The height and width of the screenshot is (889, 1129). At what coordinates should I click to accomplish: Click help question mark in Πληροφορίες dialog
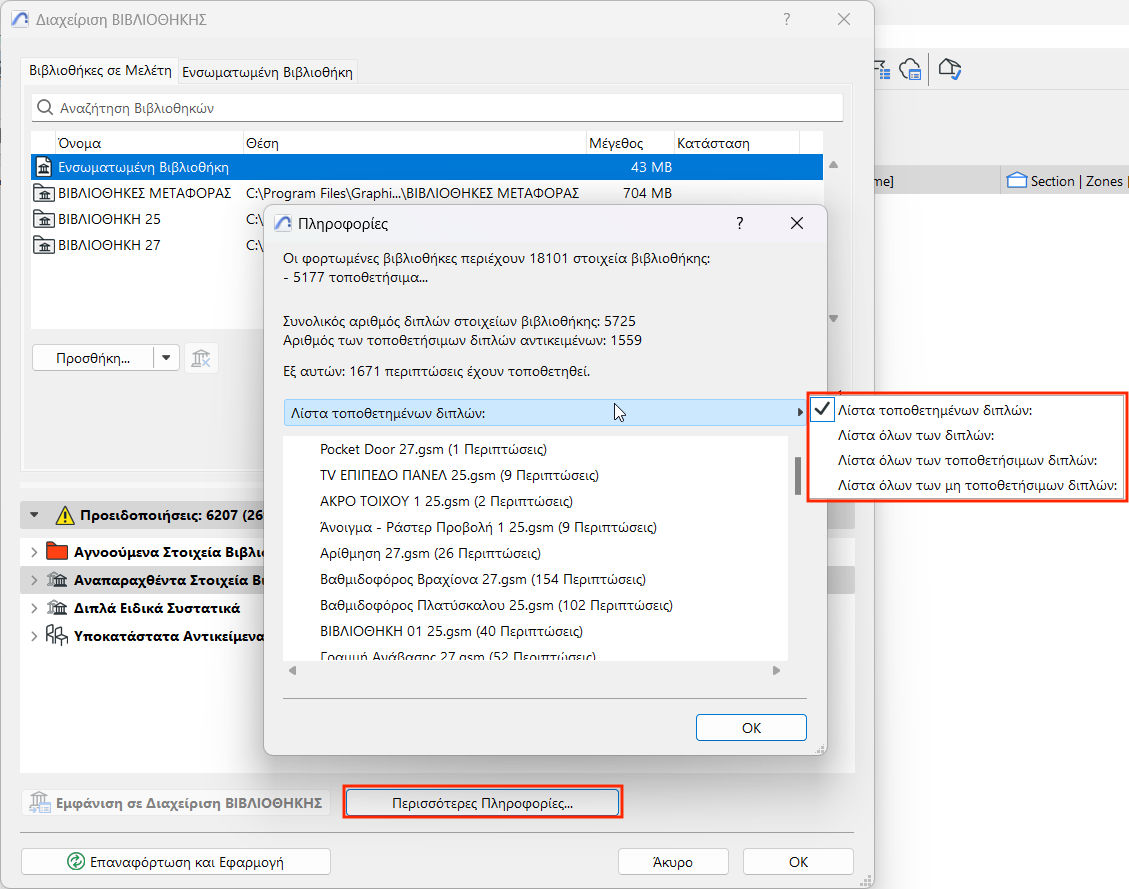coord(739,223)
